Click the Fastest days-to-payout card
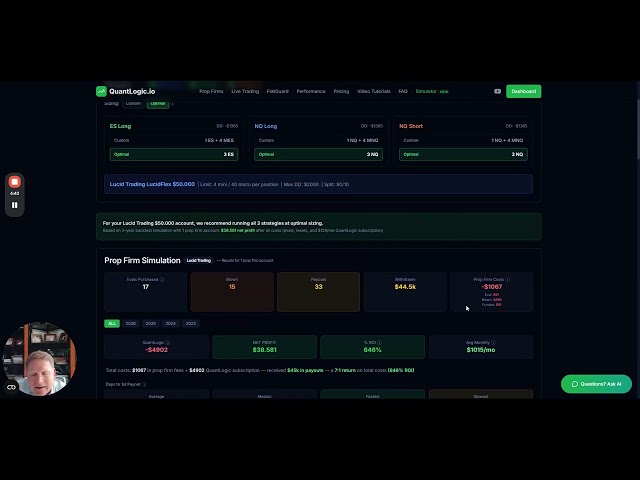The height and width of the screenshot is (480, 640). click(372, 394)
